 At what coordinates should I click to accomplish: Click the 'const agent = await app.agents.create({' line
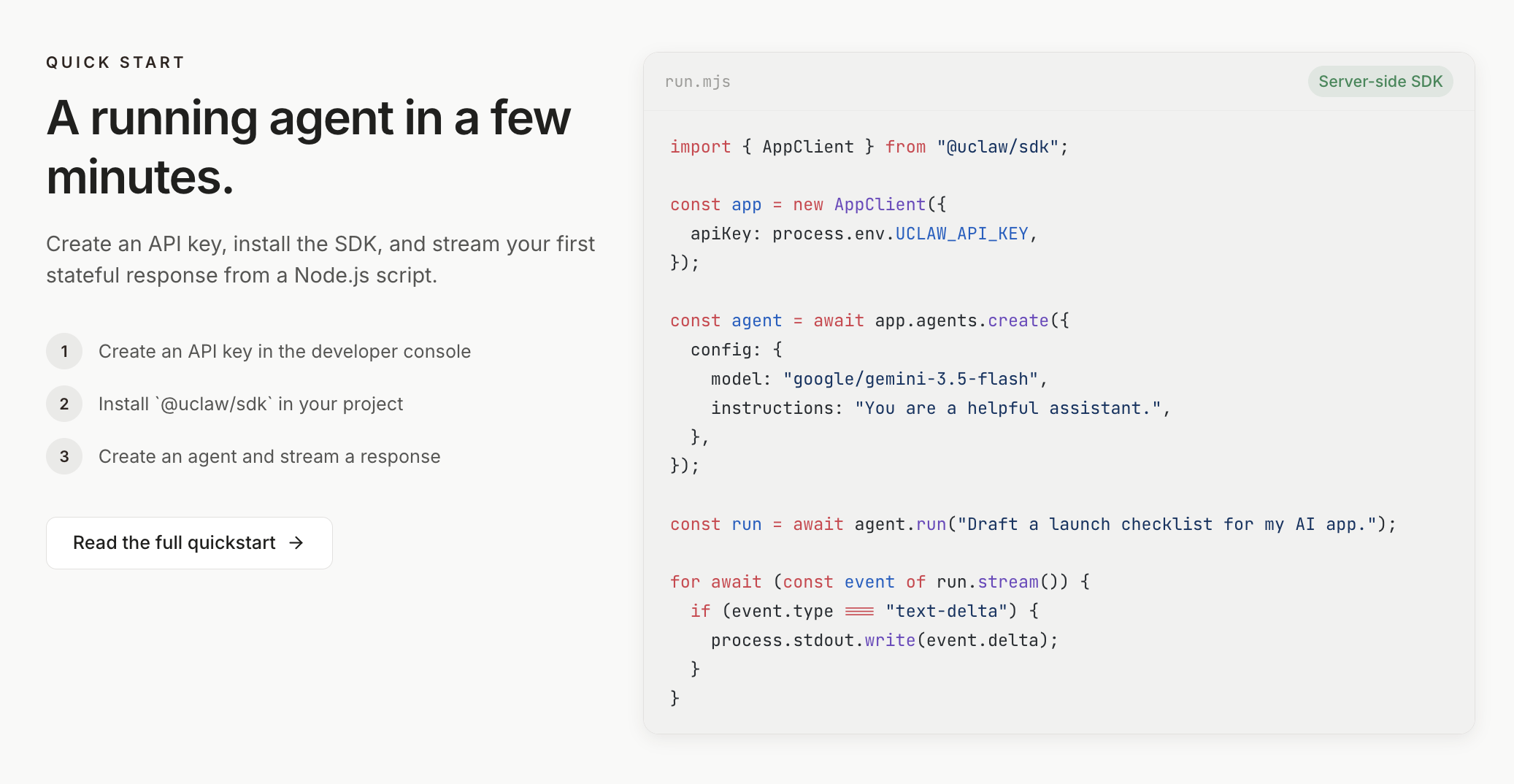[870, 321]
